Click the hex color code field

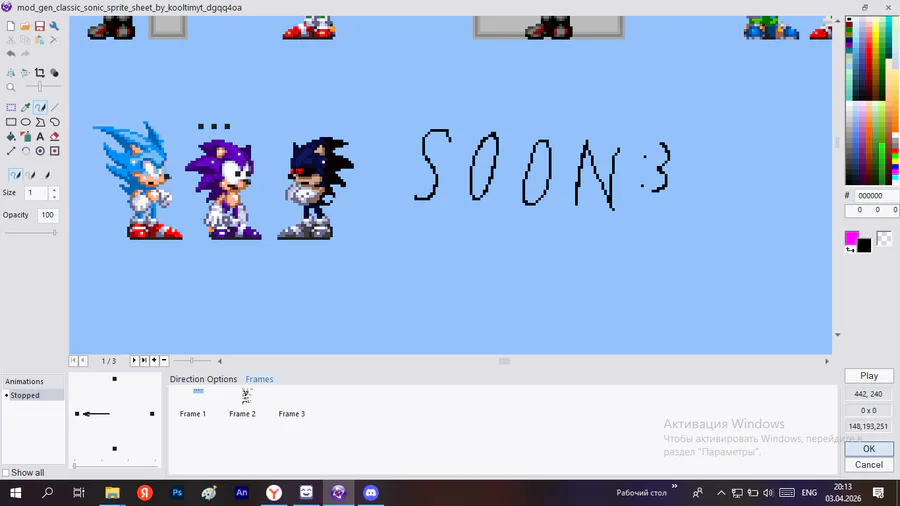tap(876, 196)
